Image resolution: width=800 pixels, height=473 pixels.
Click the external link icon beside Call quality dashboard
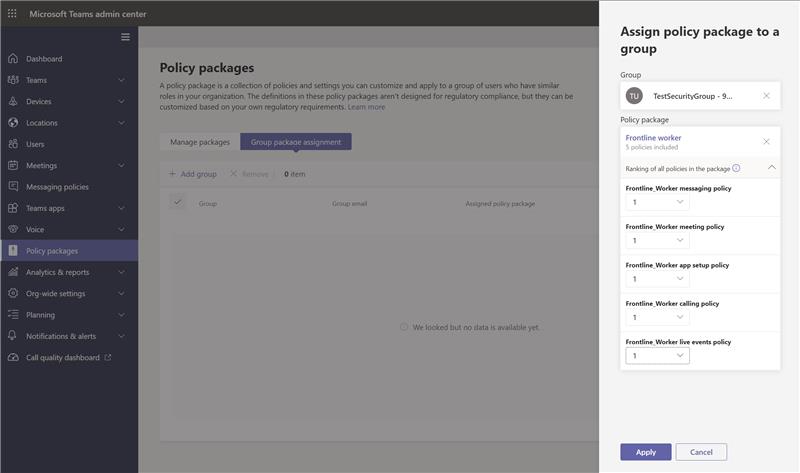(x=108, y=357)
